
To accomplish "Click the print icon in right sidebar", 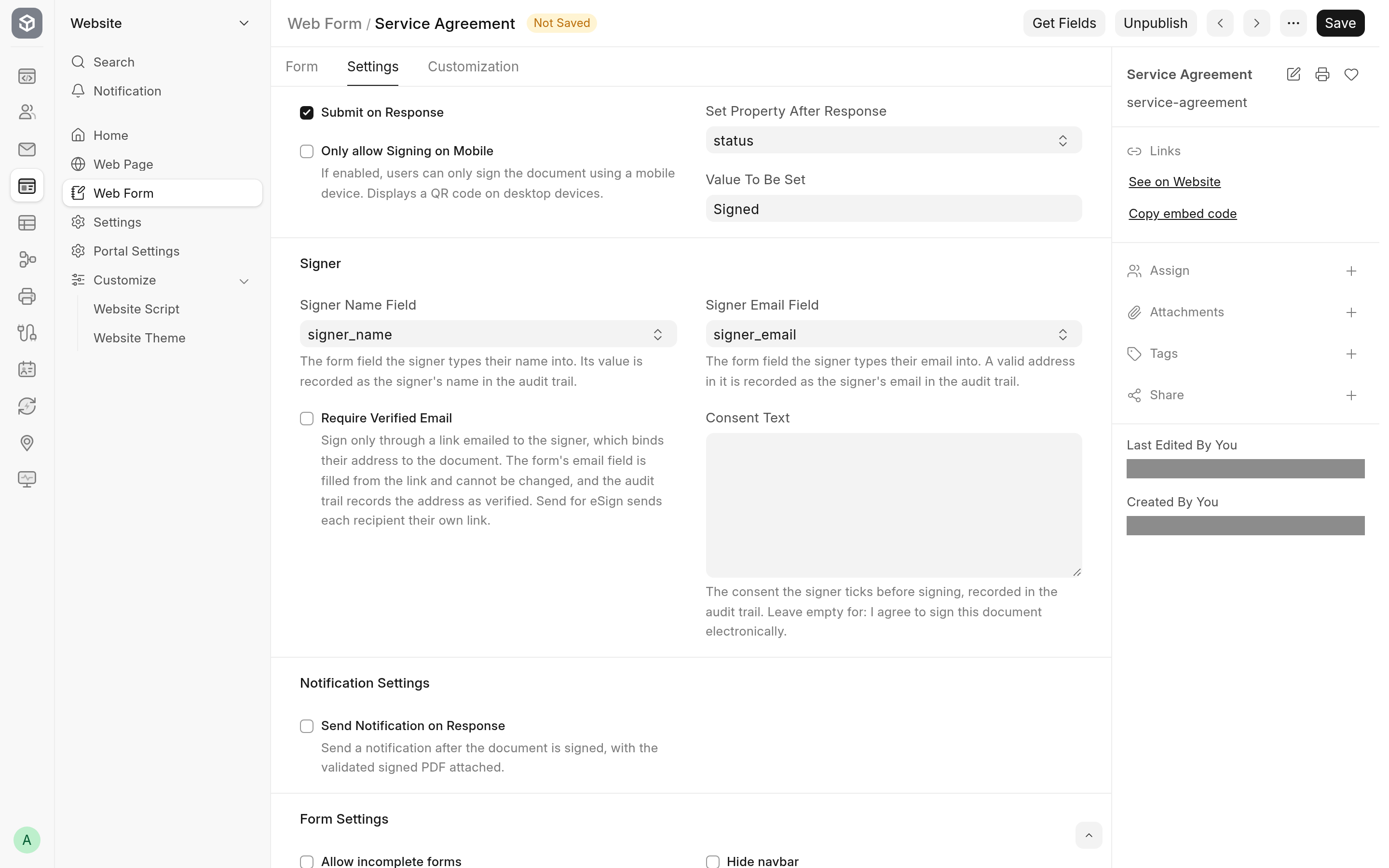I will tap(1322, 74).
